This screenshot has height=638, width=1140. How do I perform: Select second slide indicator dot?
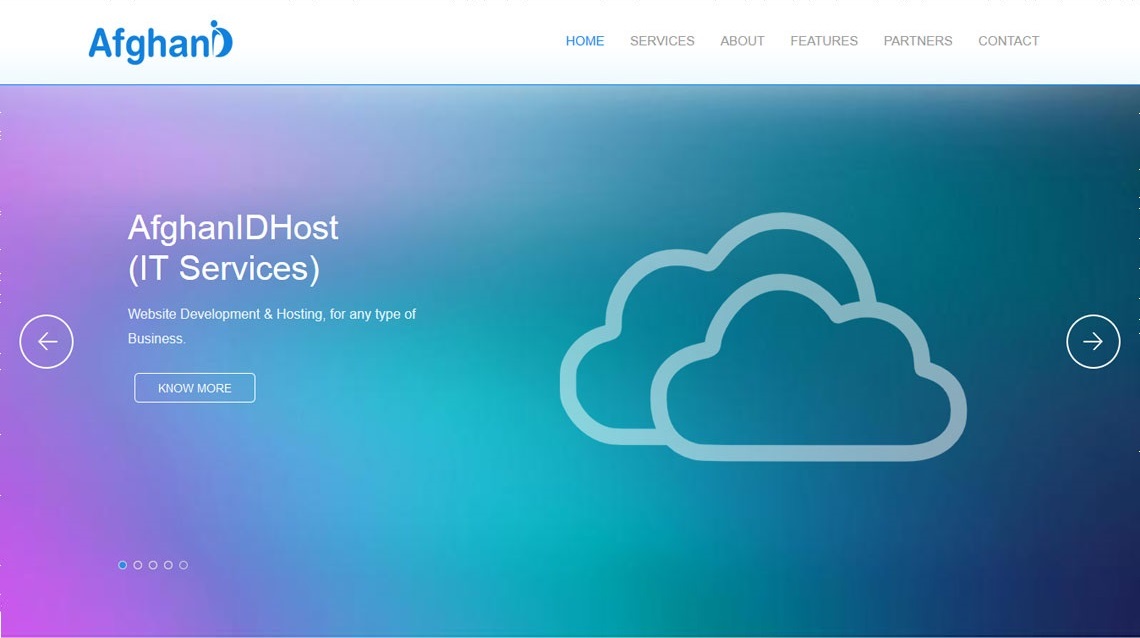pos(137,565)
